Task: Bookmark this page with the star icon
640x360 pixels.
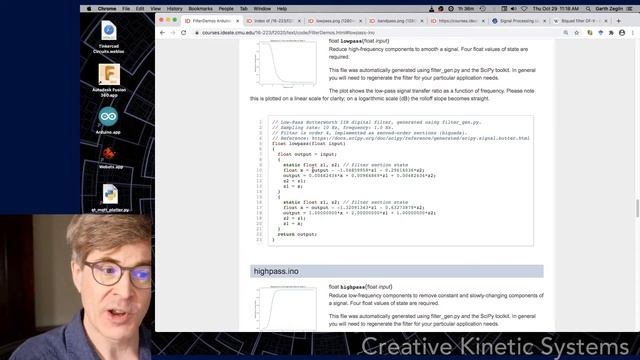Action: [576, 33]
